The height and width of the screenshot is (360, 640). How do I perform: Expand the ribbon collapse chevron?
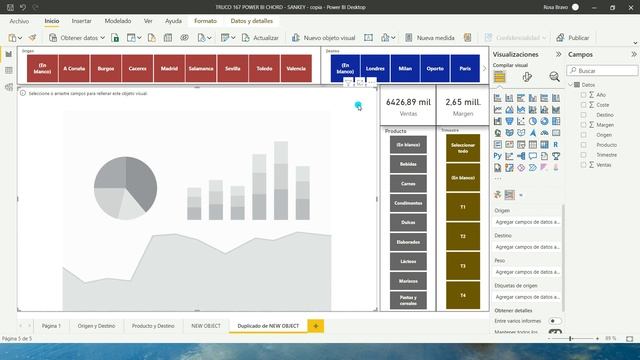click(x=635, y=43)
